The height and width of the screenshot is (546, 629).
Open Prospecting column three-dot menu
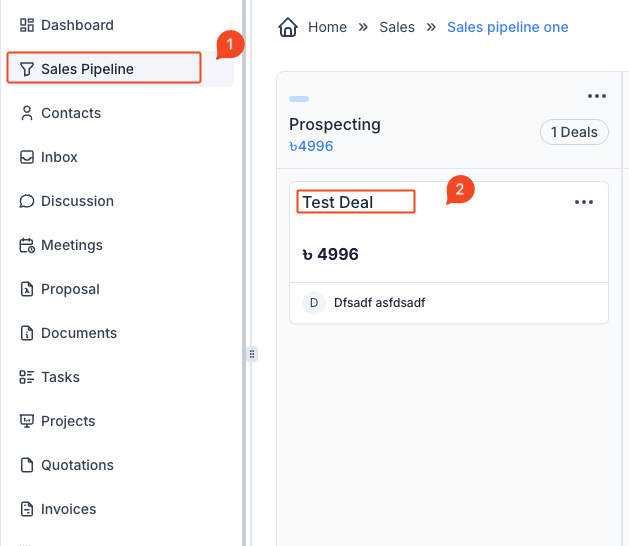[x=597, y=96]
